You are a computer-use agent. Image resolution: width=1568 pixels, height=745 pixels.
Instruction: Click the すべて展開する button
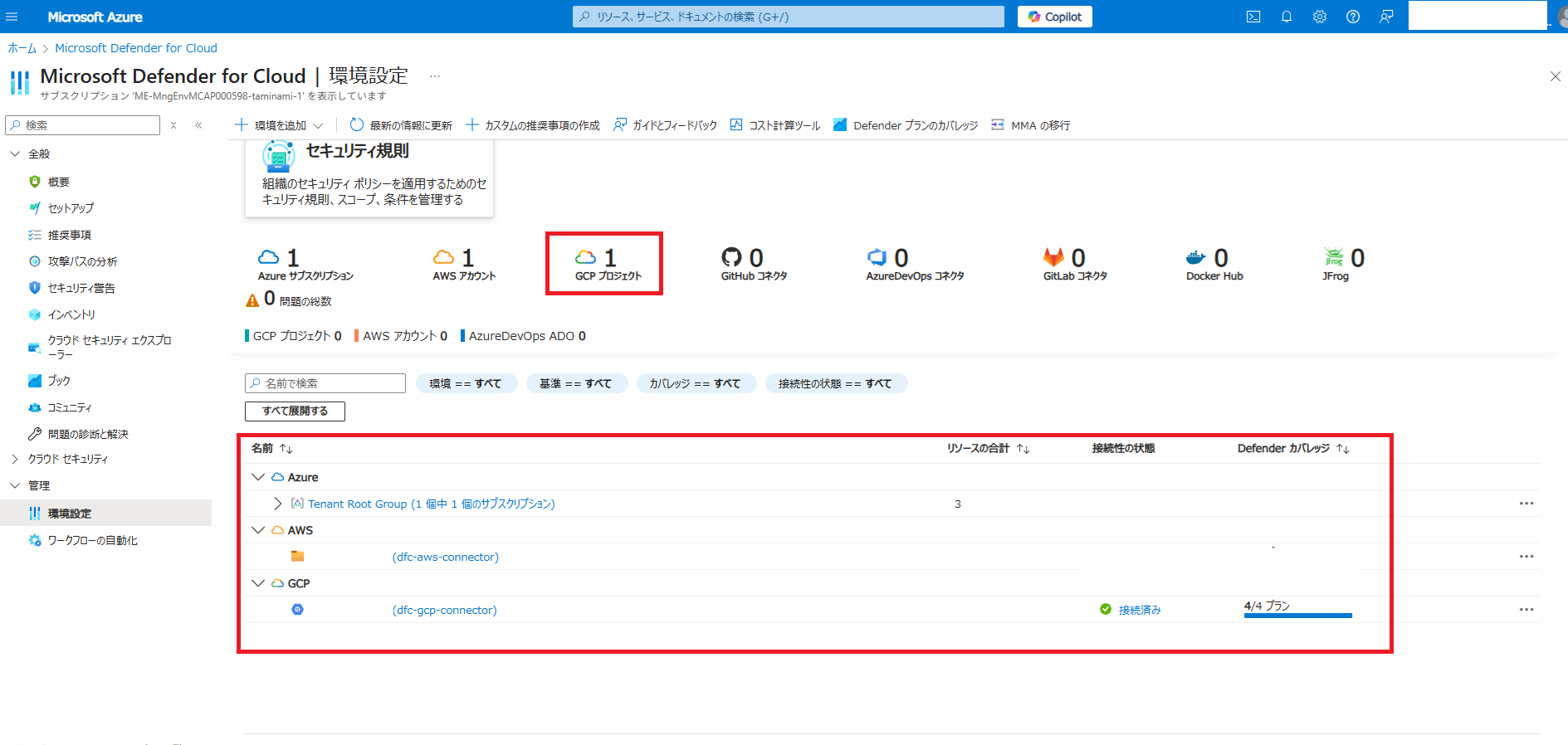click(x=295, y=411)
